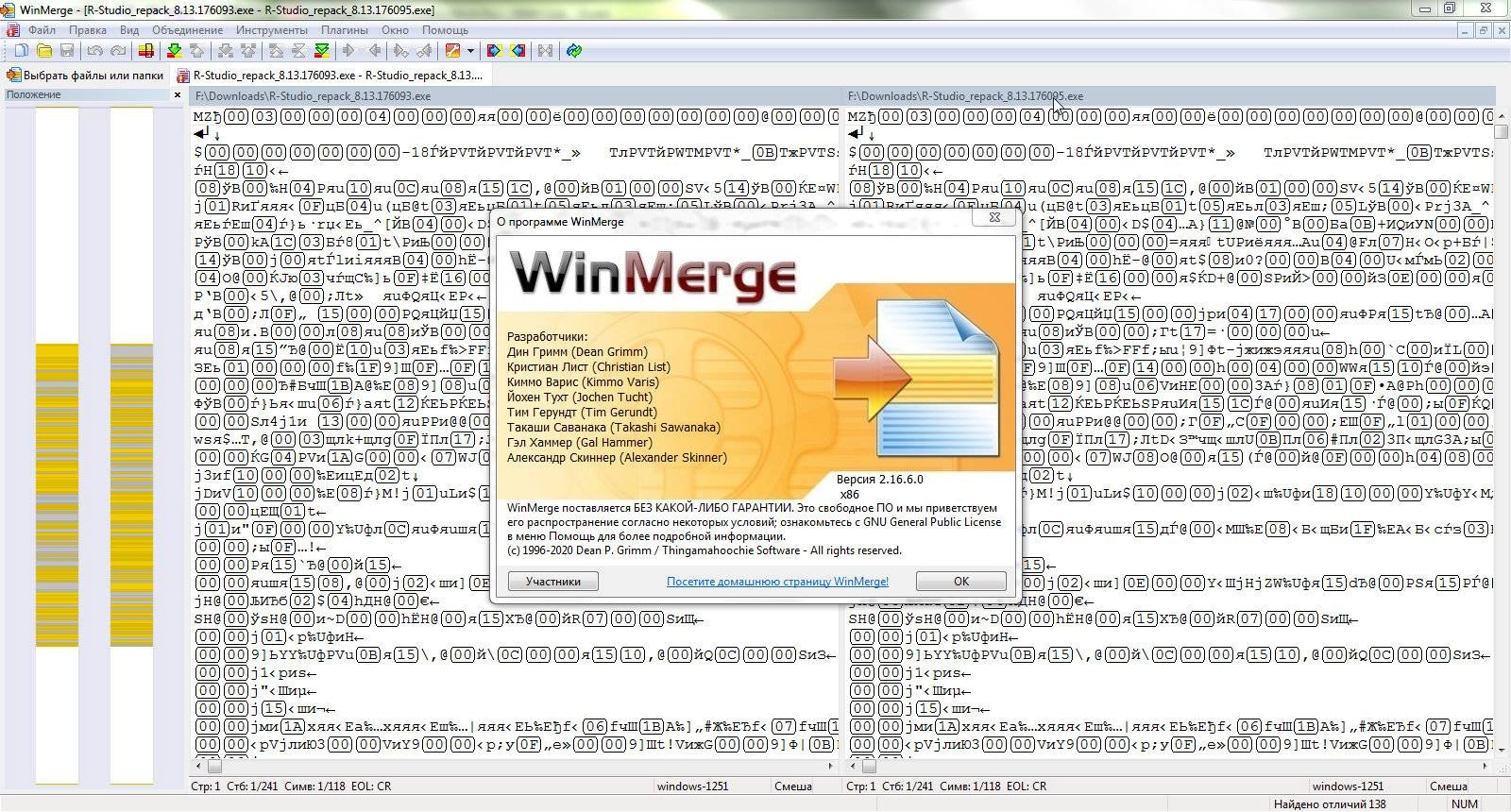Click the Previous conflict toolbar icon
Viewport: 1511px width, 812px height.
pos(248,51)
